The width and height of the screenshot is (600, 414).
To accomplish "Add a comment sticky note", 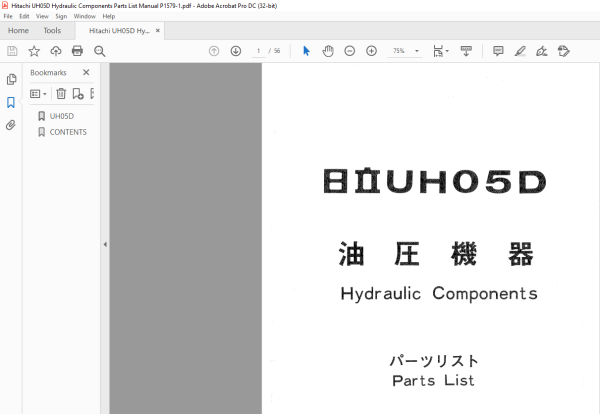I will [x=498, y=51].
